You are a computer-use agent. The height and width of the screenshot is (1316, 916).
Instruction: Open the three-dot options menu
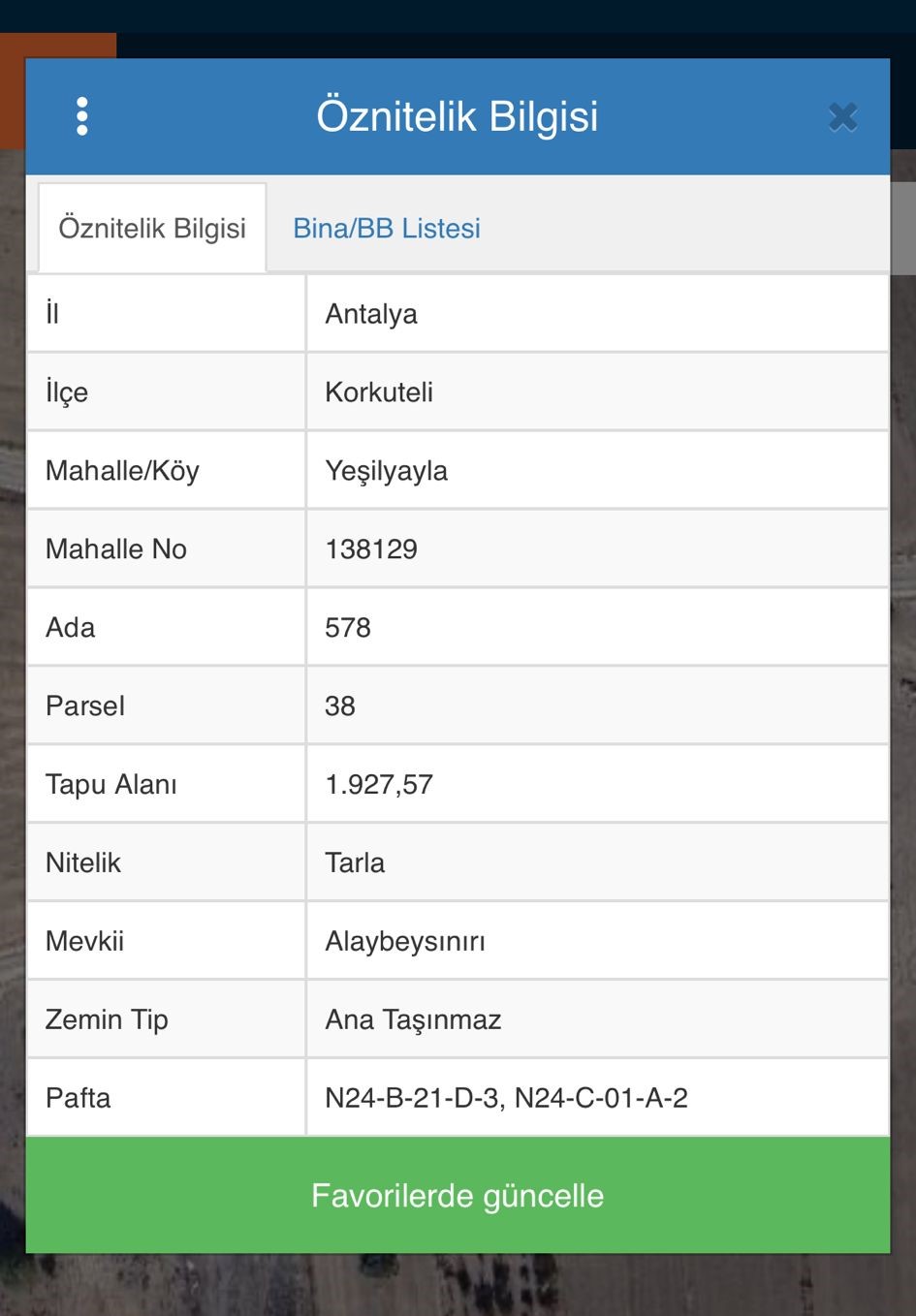tap(82, 116)
